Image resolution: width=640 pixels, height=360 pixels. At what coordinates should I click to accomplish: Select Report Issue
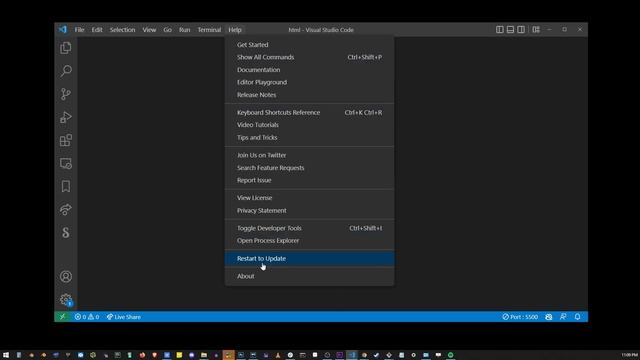(309, 180)
